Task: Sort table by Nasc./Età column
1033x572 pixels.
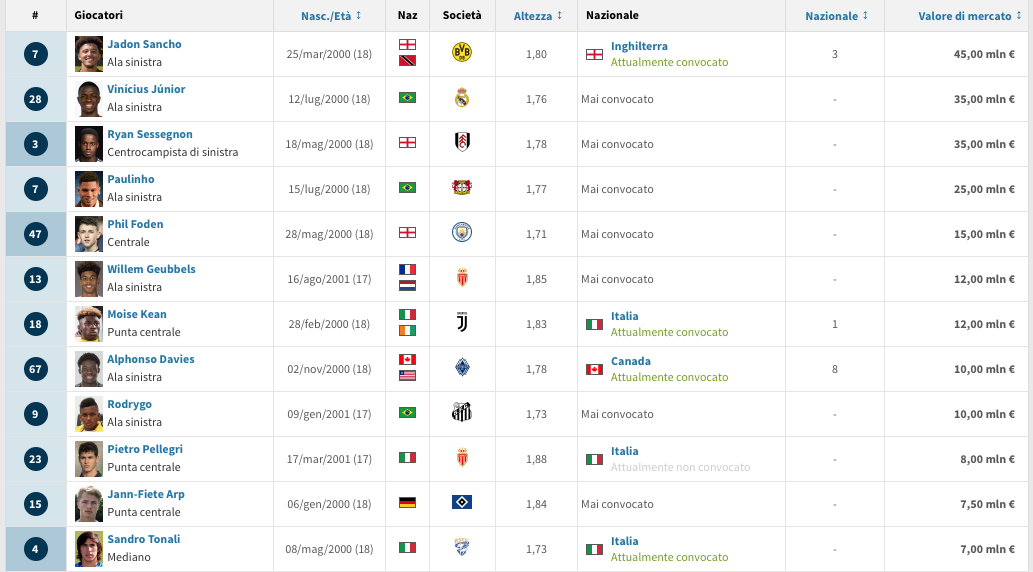Action: [331, 16]
